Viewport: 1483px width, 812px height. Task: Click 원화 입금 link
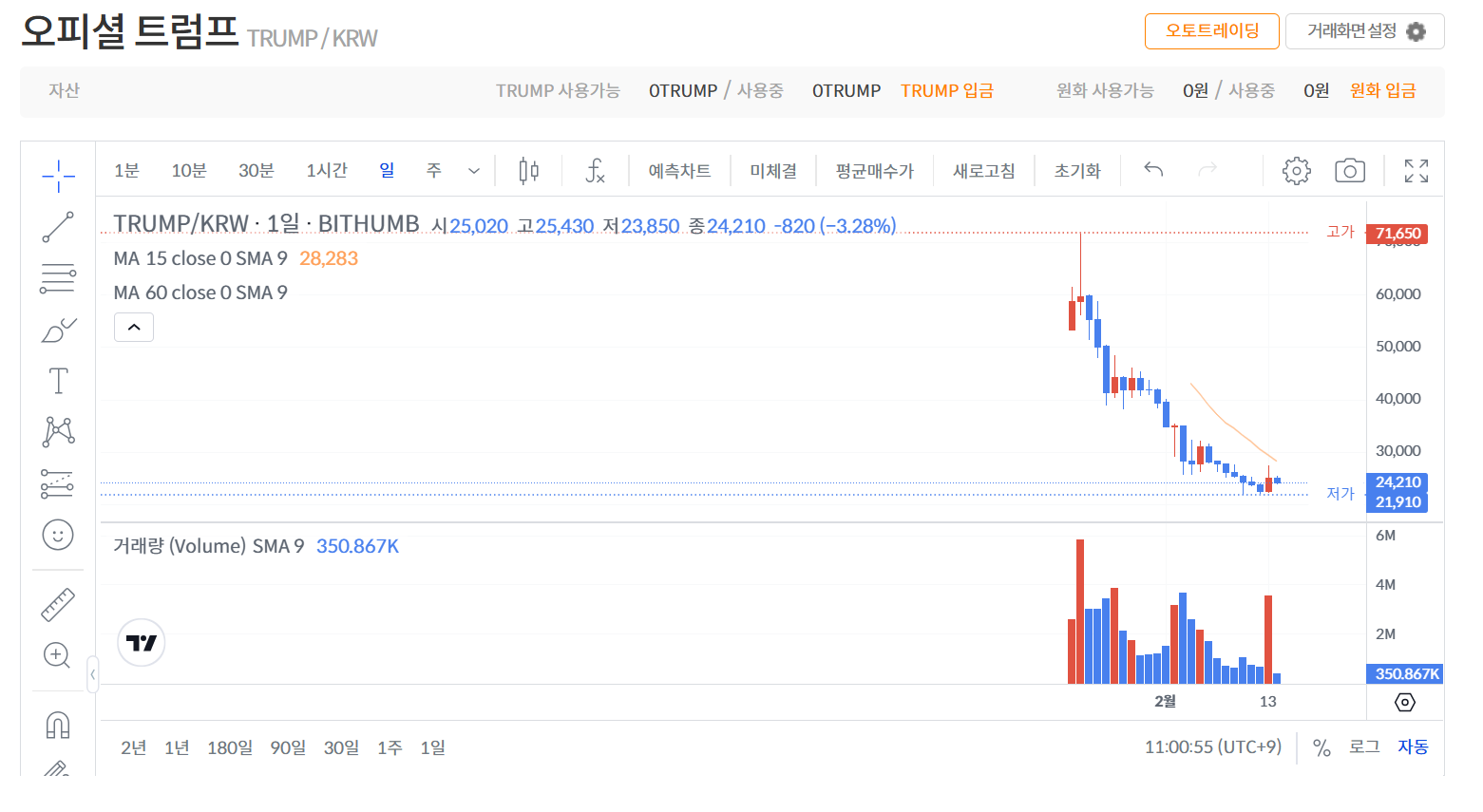(x=1382, y=91)
